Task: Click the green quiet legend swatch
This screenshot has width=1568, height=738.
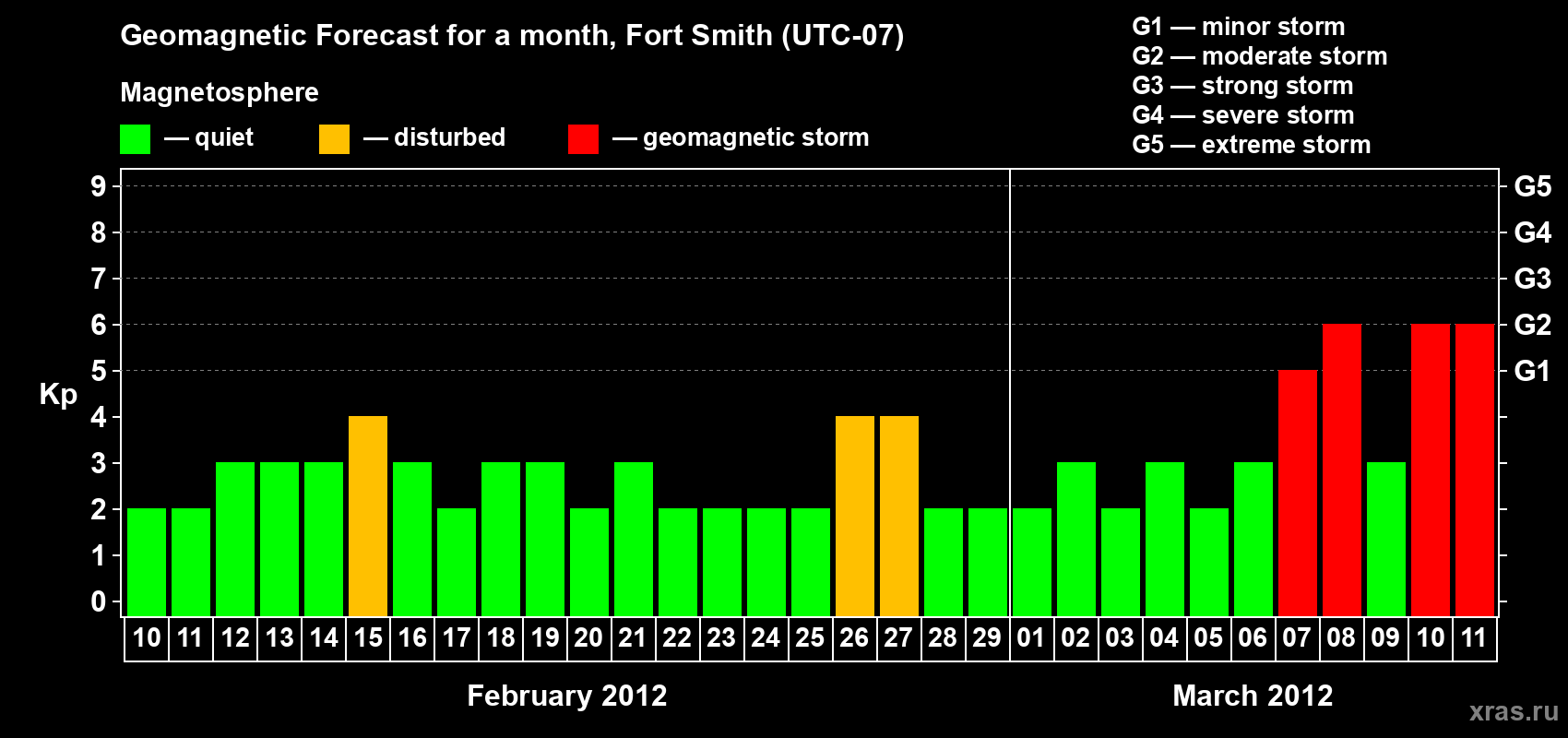Action: pos(136,139)
